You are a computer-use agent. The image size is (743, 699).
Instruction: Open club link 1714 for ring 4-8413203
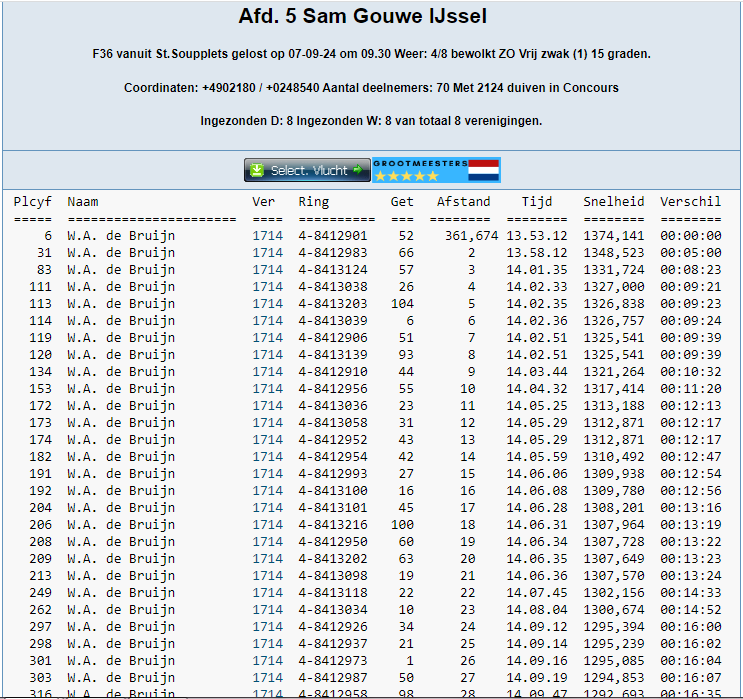(x=267, y=304)
